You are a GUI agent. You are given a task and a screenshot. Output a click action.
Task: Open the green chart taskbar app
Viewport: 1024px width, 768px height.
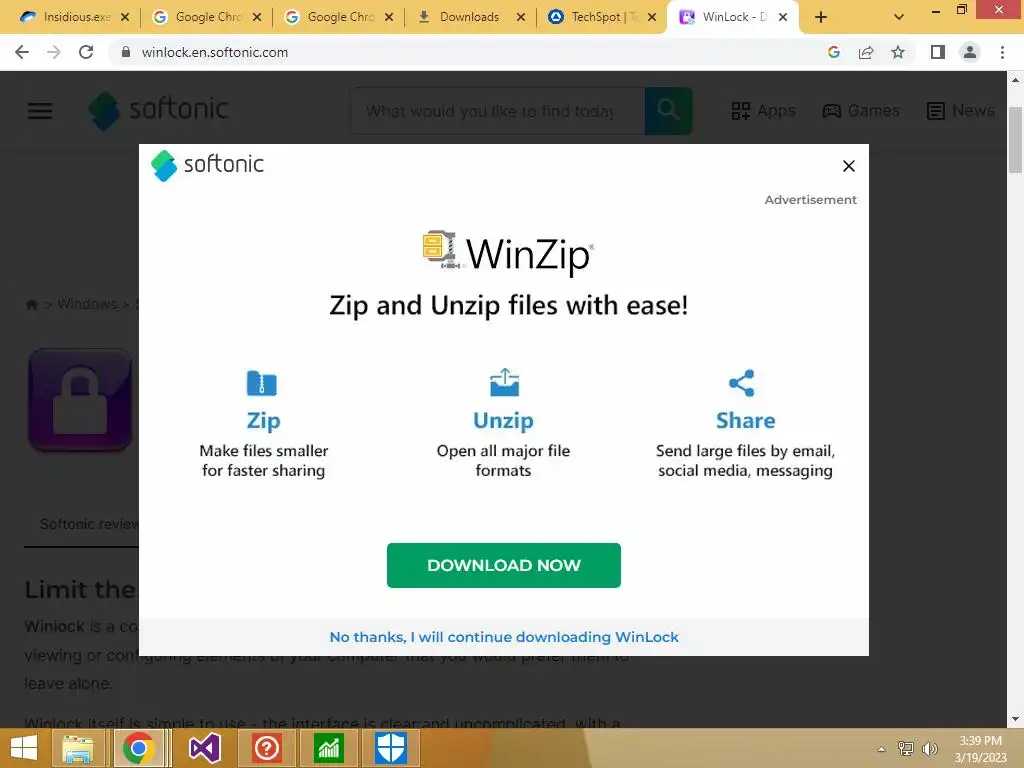point(328,748)
